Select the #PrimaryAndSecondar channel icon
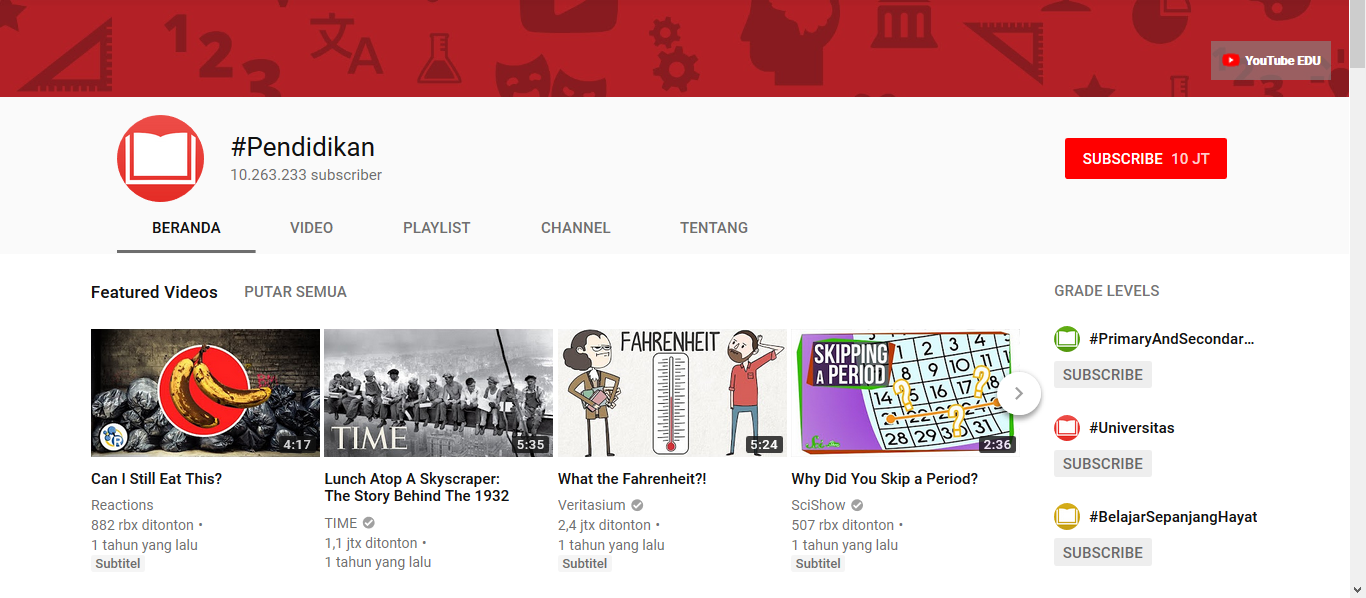 pos(1067,338)
